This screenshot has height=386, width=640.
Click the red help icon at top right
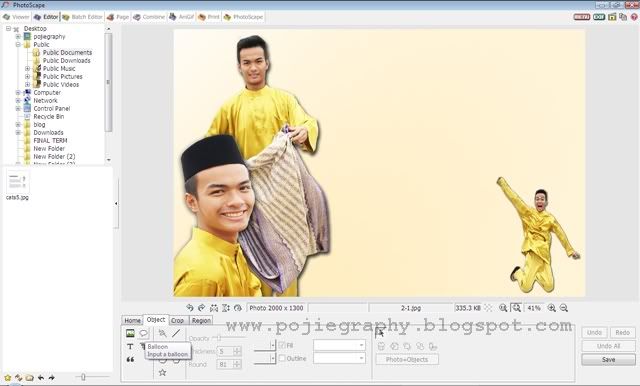pos(634,17)
